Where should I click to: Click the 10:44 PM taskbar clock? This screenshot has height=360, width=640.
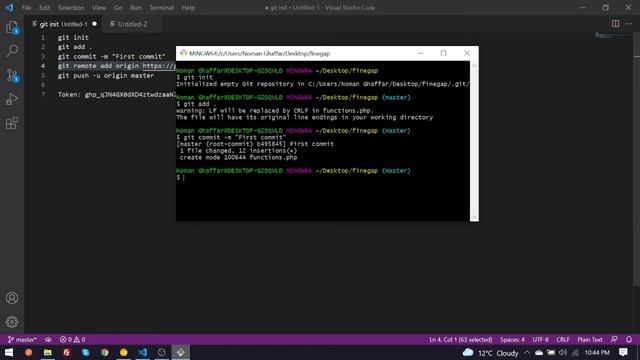pyautogui.click(x=597, y=353)
